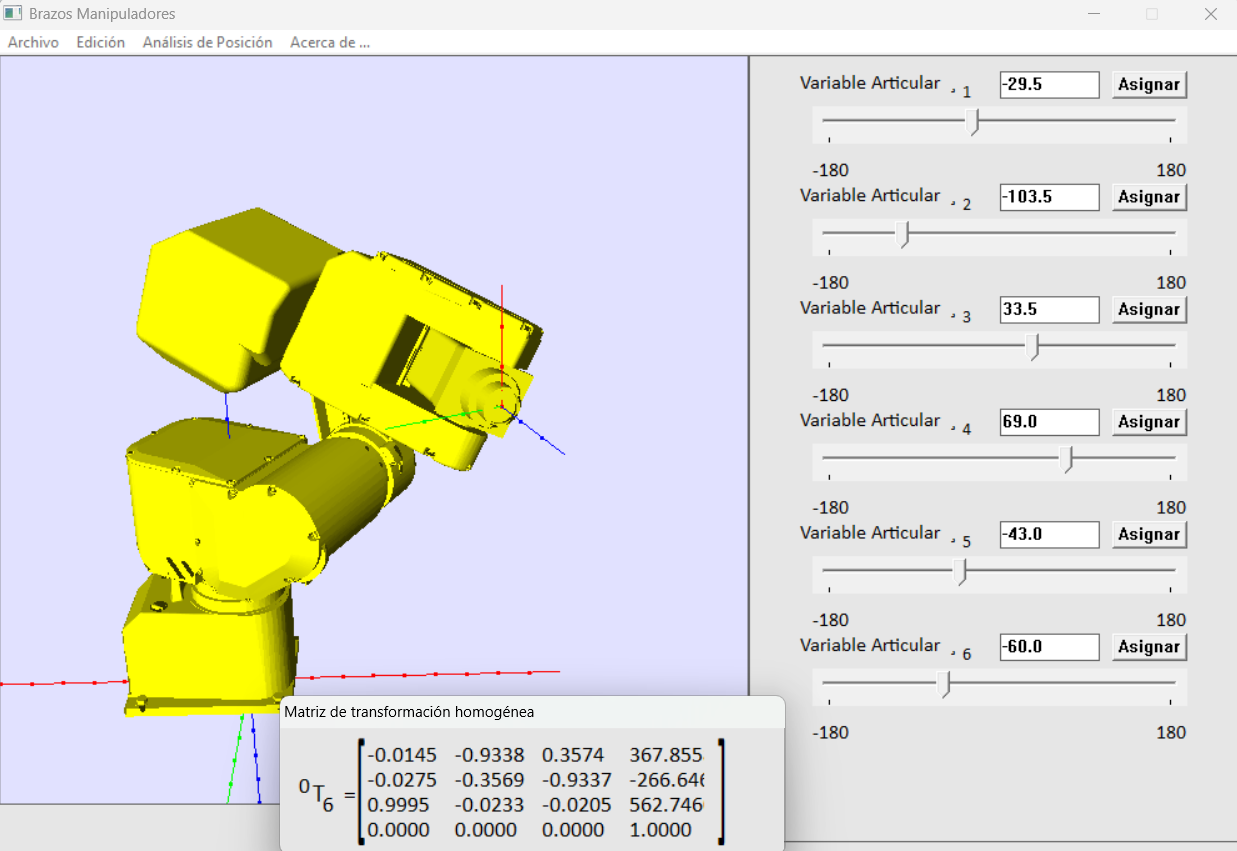Click matrix value 367.855
This screenshot has width=1237, height=851.
pos(667,755)
